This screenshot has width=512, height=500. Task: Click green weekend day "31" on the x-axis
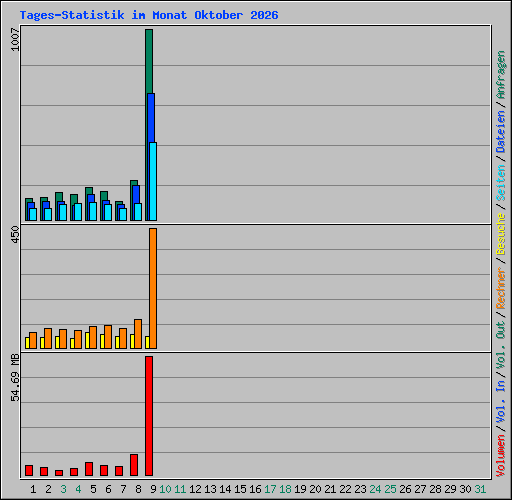pyautogui.click(x=480, y=489)
